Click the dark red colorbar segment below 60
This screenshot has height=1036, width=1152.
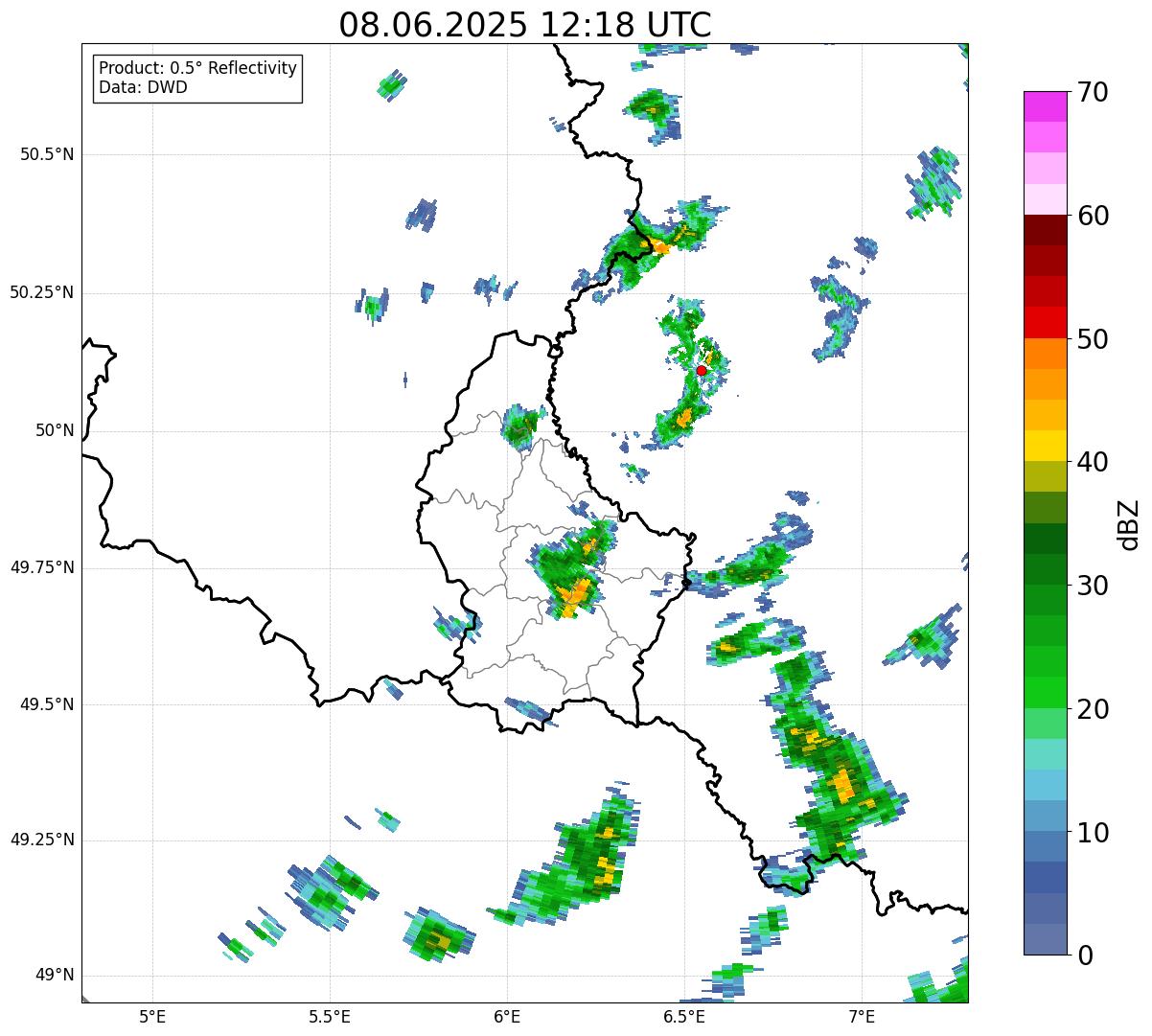pyautogui.click(x=1044, y=230)
